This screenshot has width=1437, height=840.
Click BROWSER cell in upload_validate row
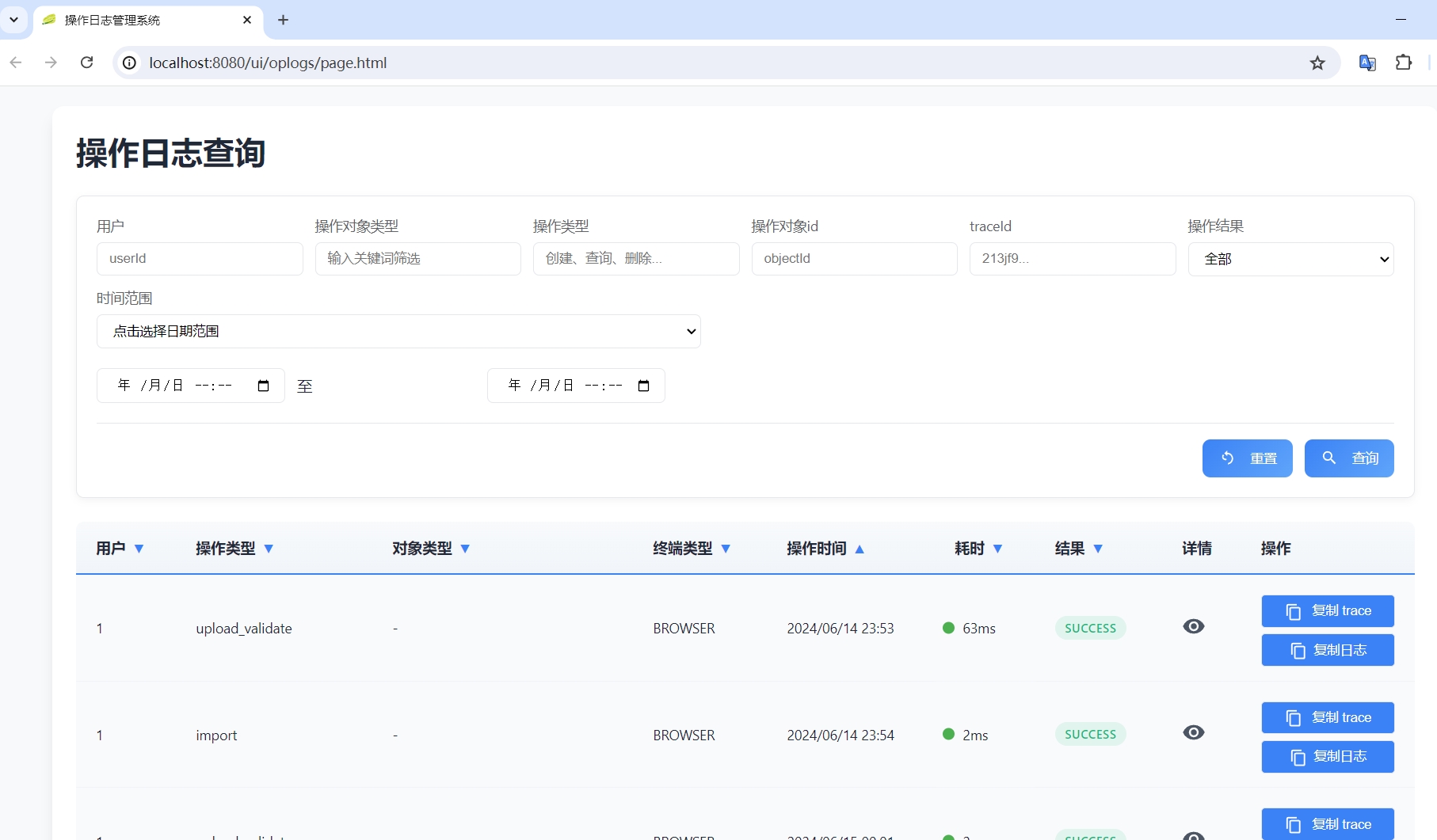pos(684,629)
